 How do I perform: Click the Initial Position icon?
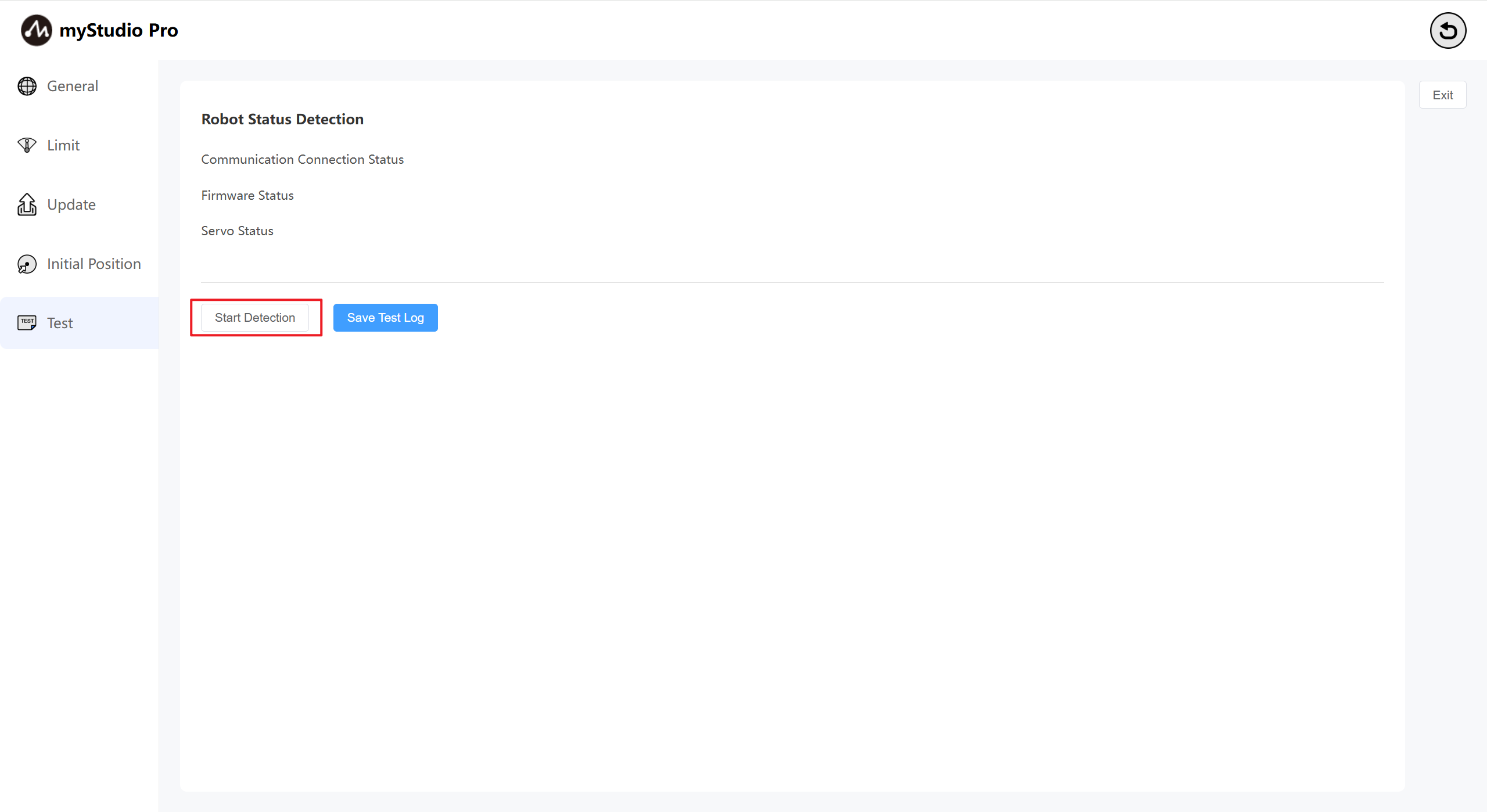tap(27, 264)
